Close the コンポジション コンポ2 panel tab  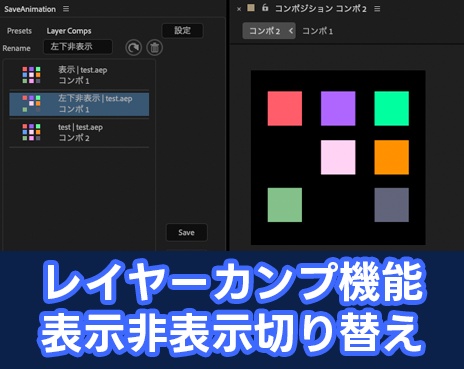pyautogui.click(x=239, y=9)
